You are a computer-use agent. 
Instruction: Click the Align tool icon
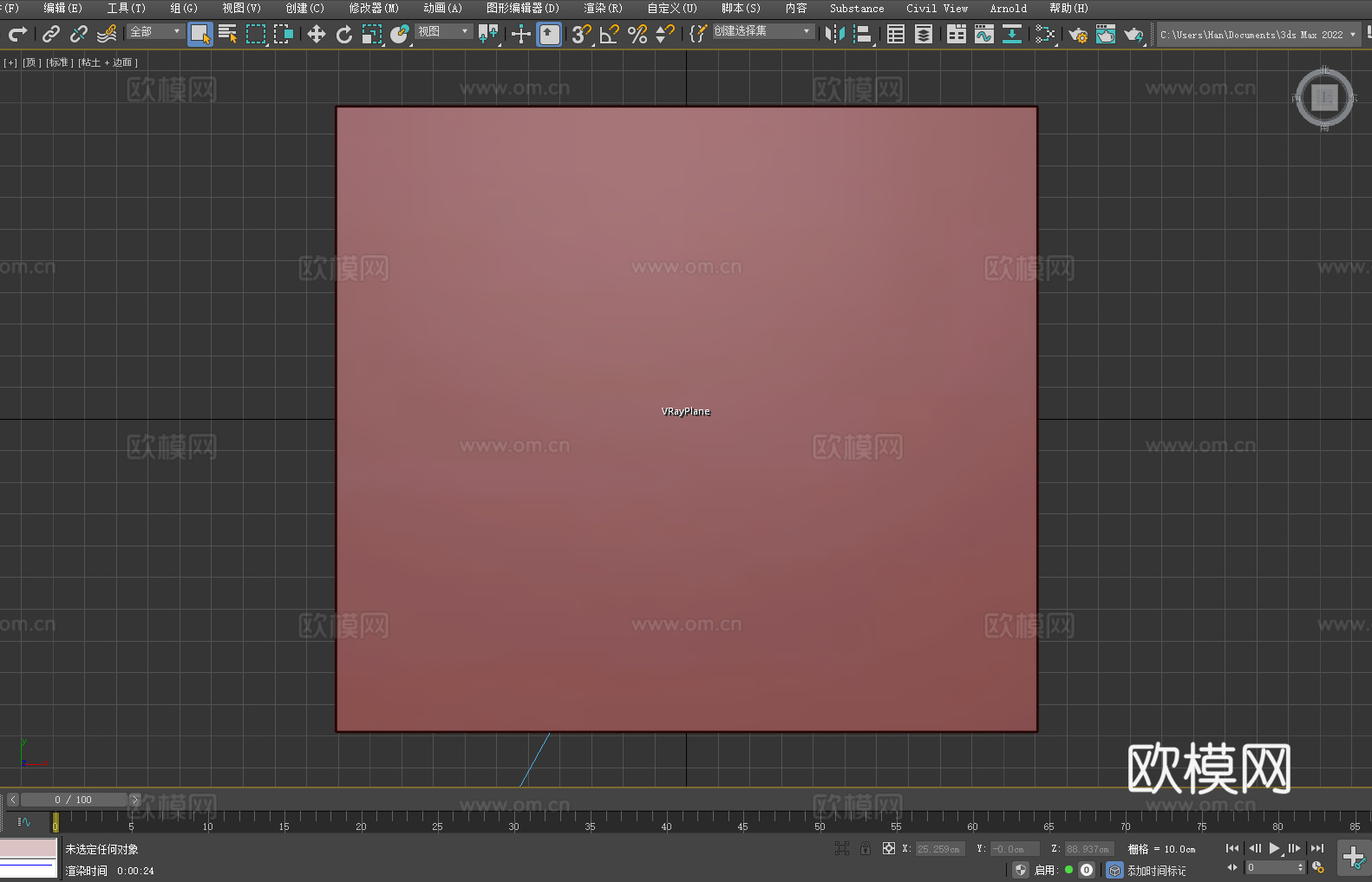863,34
